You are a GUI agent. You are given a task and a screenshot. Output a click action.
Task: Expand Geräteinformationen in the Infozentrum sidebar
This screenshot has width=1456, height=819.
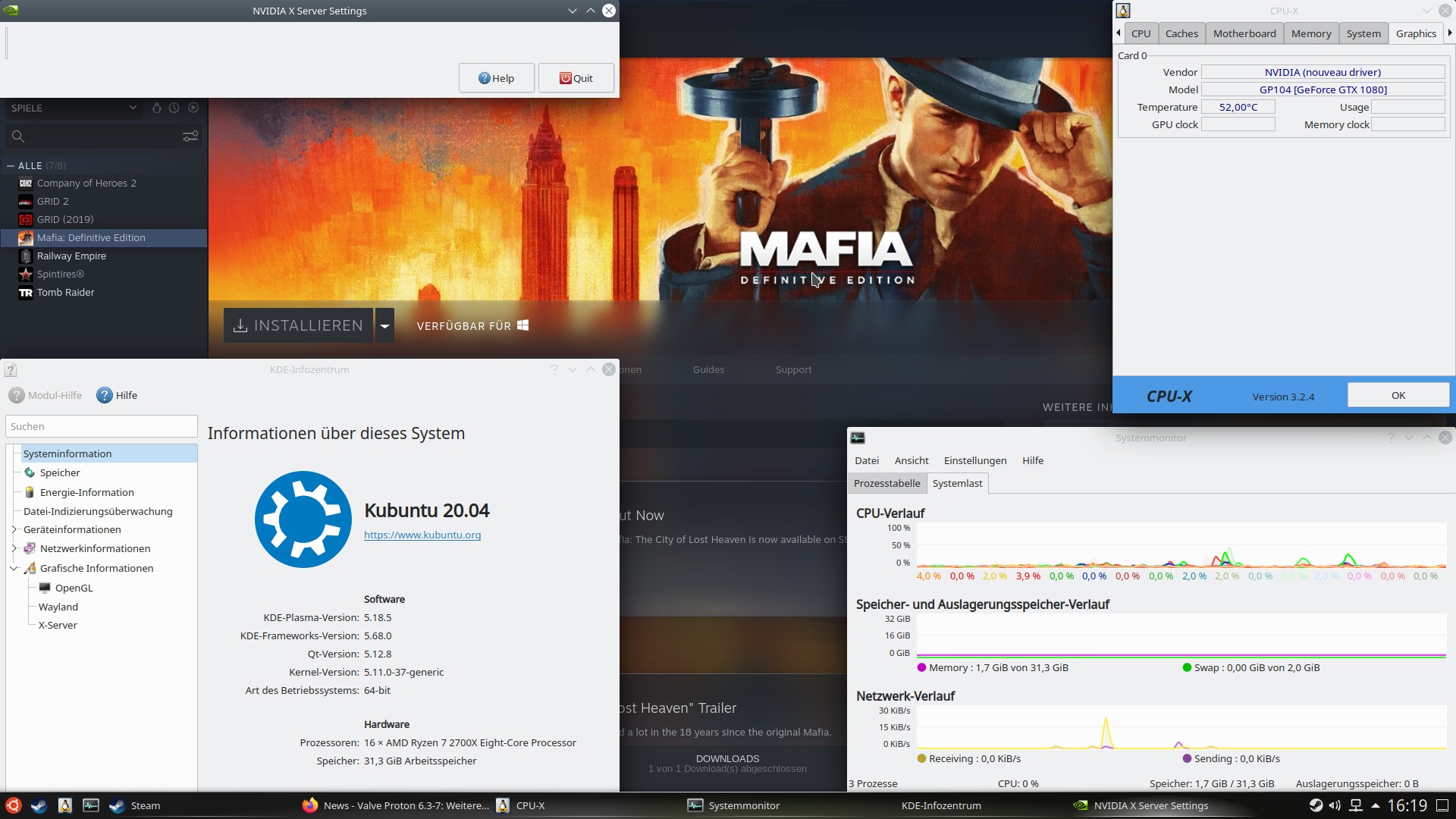pos(13,529)
